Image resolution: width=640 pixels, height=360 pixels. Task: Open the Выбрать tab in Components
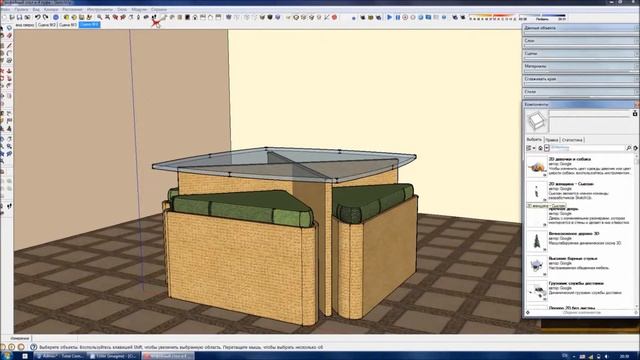point(534,140)
